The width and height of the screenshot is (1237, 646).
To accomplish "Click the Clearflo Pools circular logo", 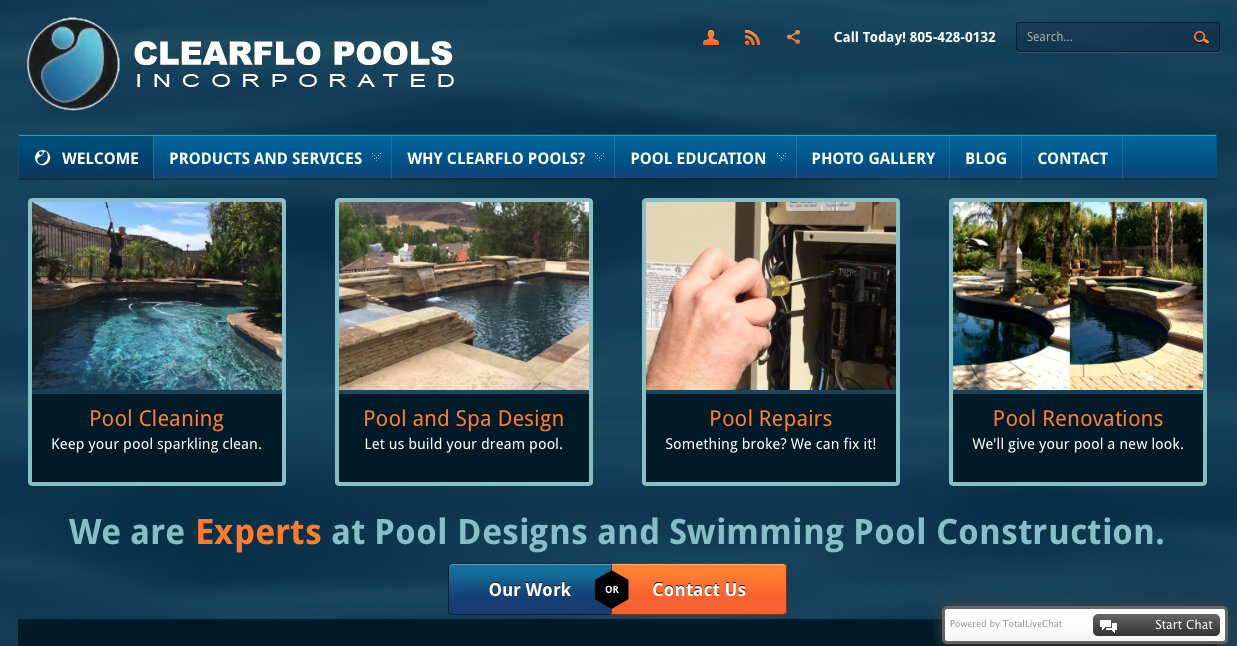I will [73, 64].
